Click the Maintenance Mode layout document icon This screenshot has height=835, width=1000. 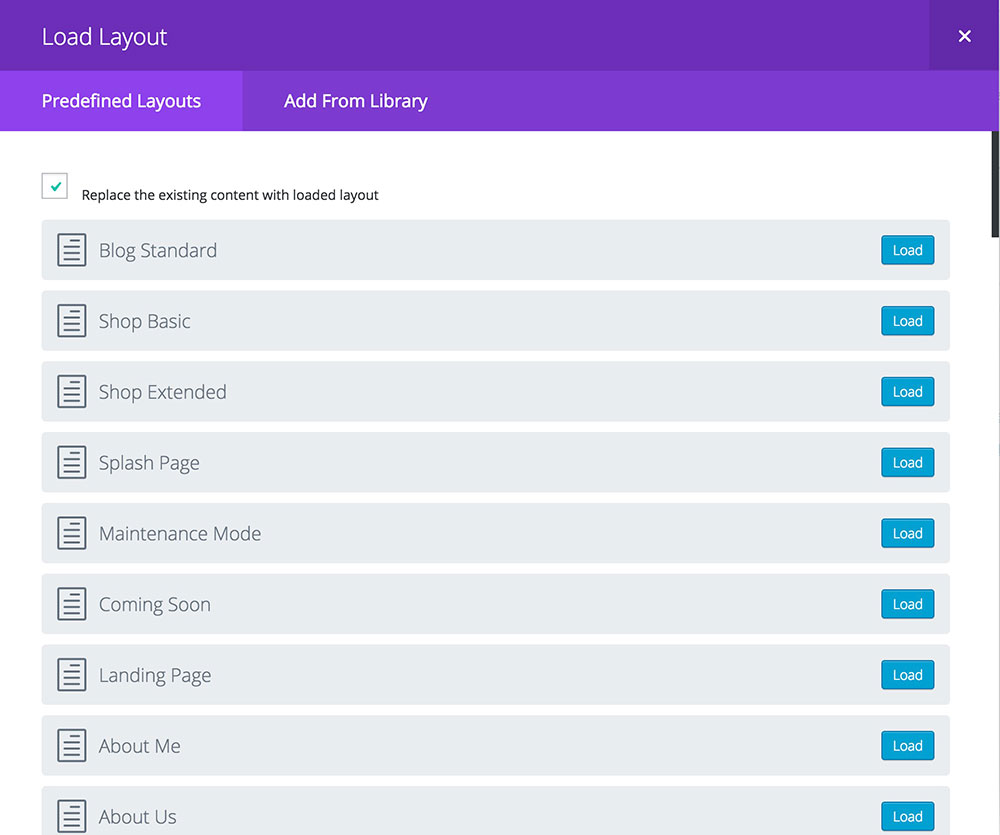tap(71, 534)
